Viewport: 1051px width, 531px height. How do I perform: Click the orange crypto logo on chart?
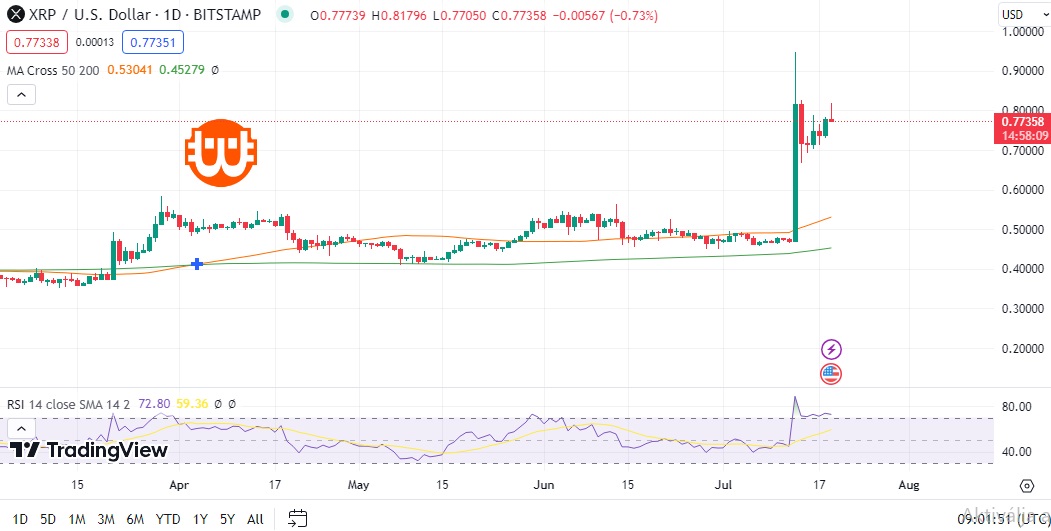pyautogui.click(x=221, y=153)
